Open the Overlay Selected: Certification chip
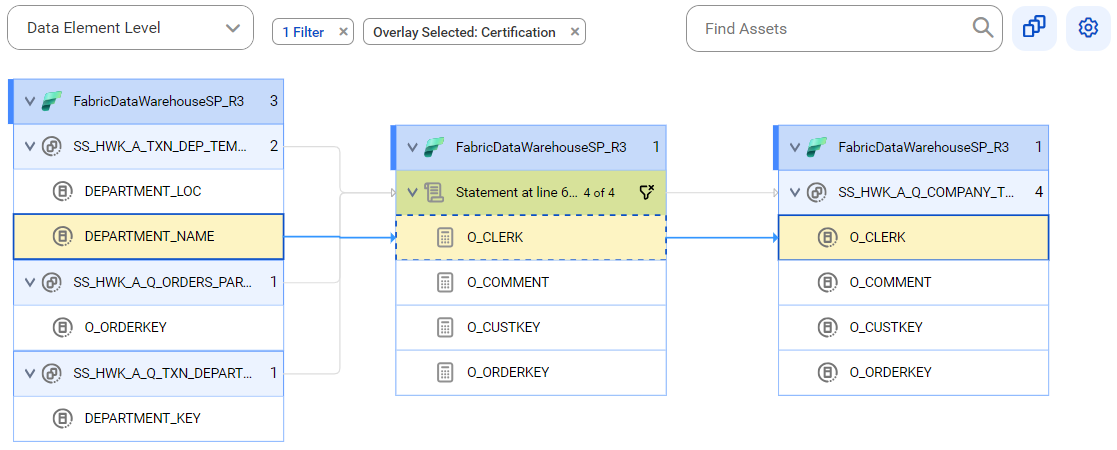 point(464,32)
